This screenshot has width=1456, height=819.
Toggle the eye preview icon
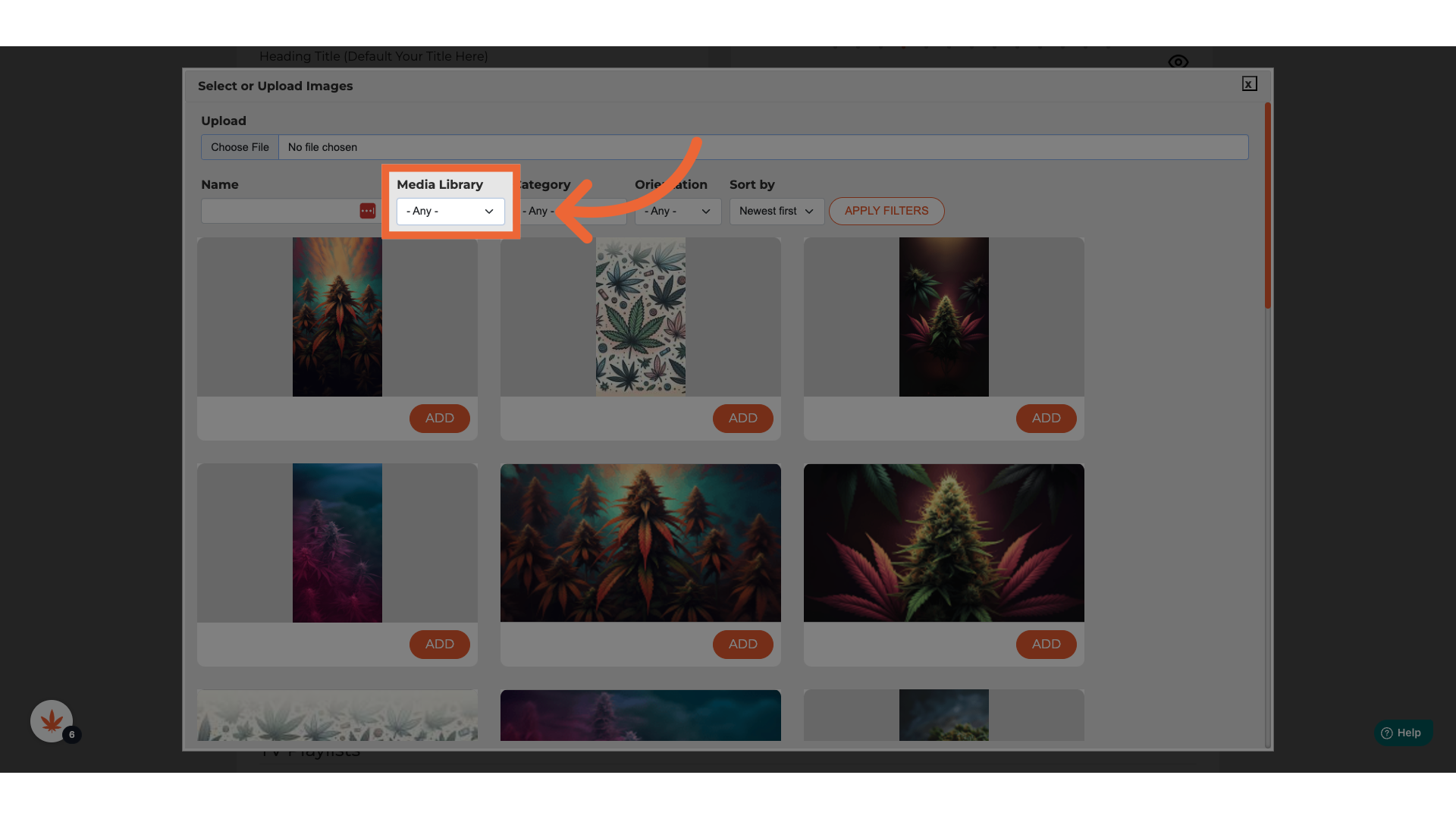coord(1178,61)
